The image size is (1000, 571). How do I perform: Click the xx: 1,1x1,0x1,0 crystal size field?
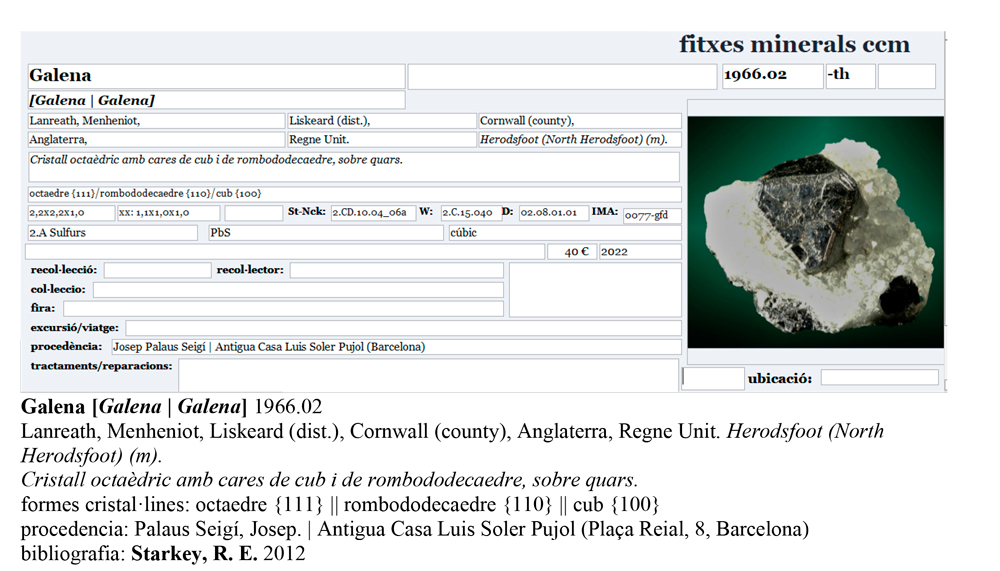tap(168, 212)
